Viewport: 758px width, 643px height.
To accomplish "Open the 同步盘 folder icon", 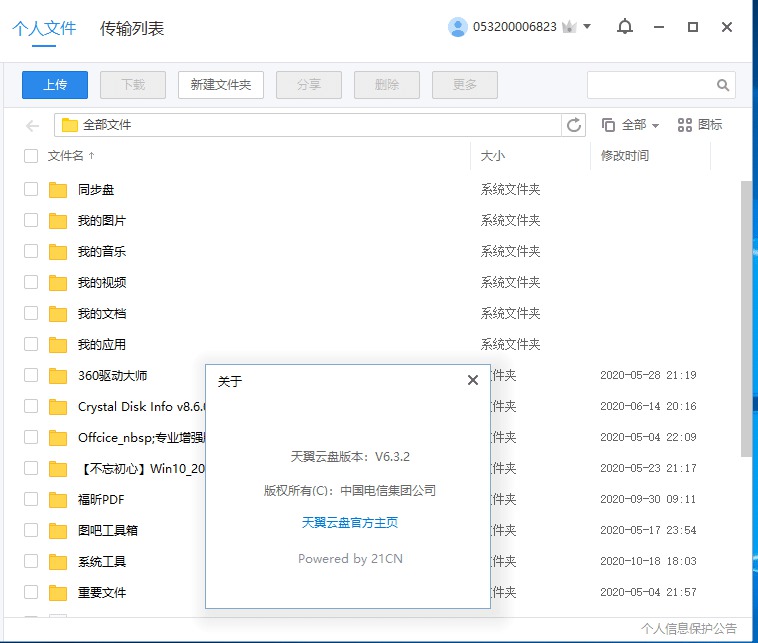I will [x=58, y=189].
